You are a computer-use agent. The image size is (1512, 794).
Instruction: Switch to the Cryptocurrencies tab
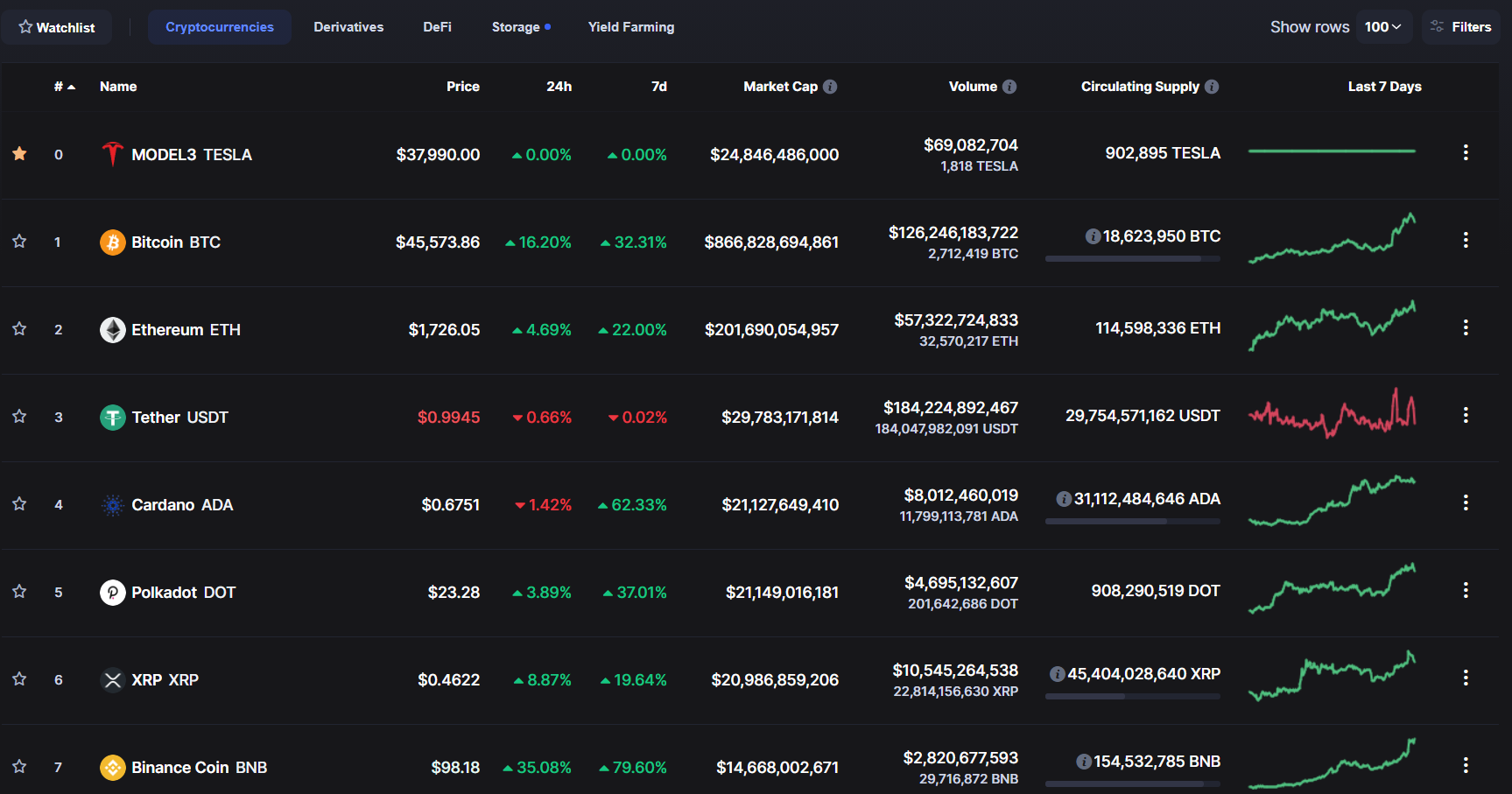(x=220, y=27)
